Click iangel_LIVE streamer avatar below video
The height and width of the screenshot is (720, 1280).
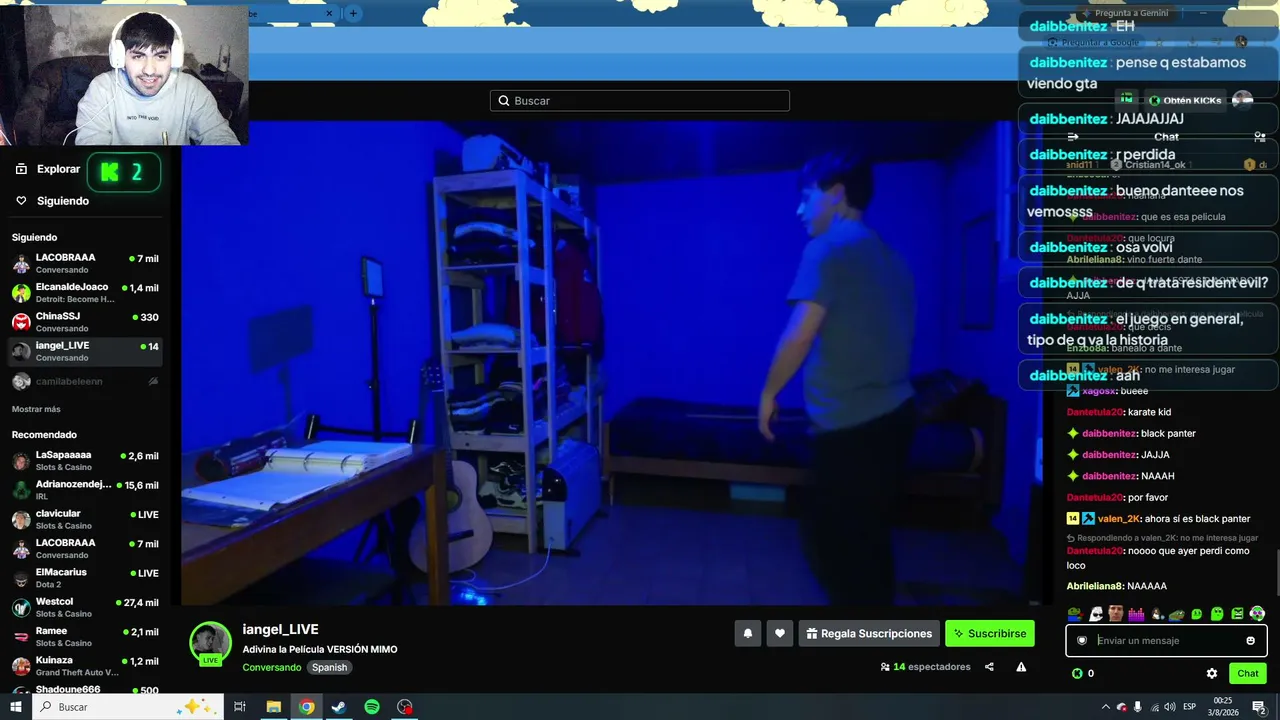click(211, 643)
